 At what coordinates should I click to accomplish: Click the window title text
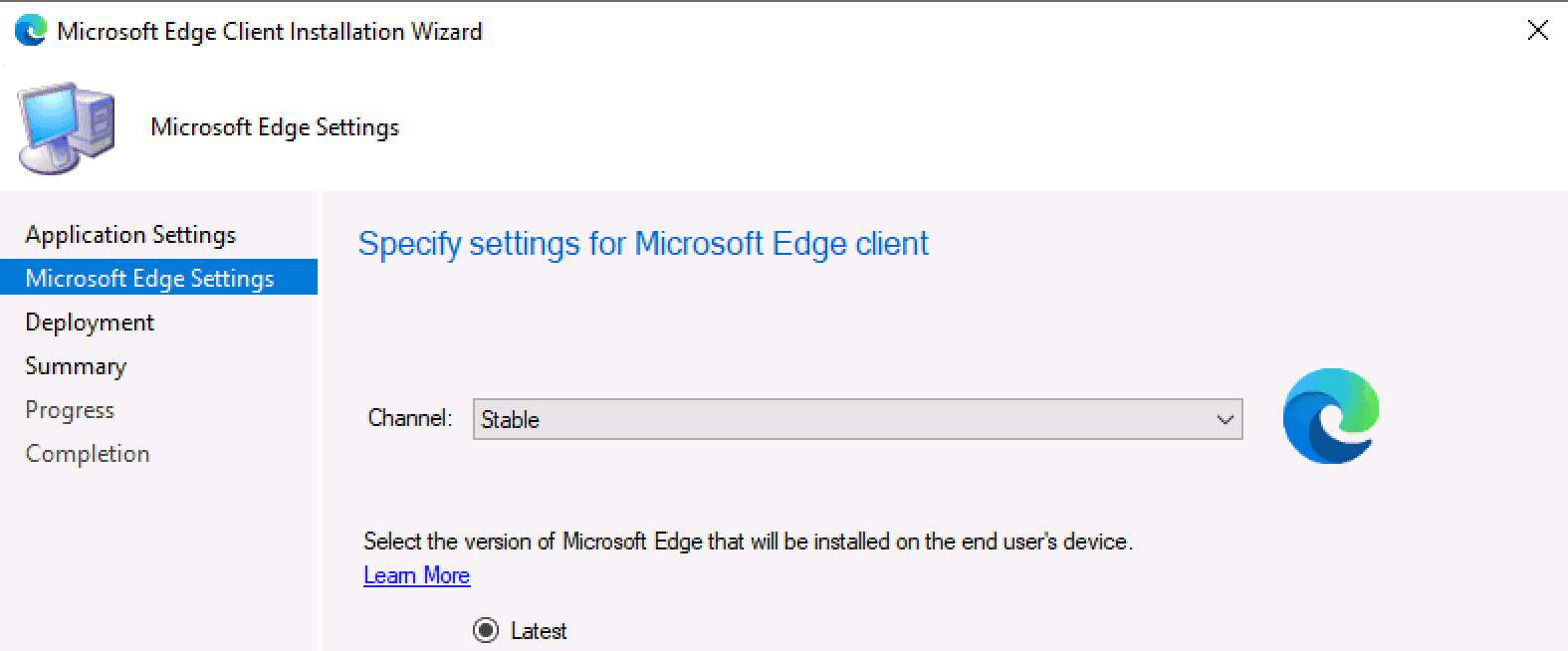[270, 32]
